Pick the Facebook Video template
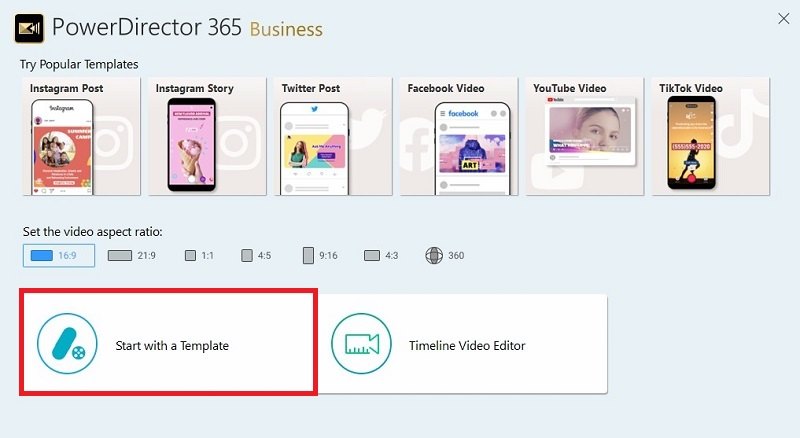800x438 pixels. [x=459, y=136]
